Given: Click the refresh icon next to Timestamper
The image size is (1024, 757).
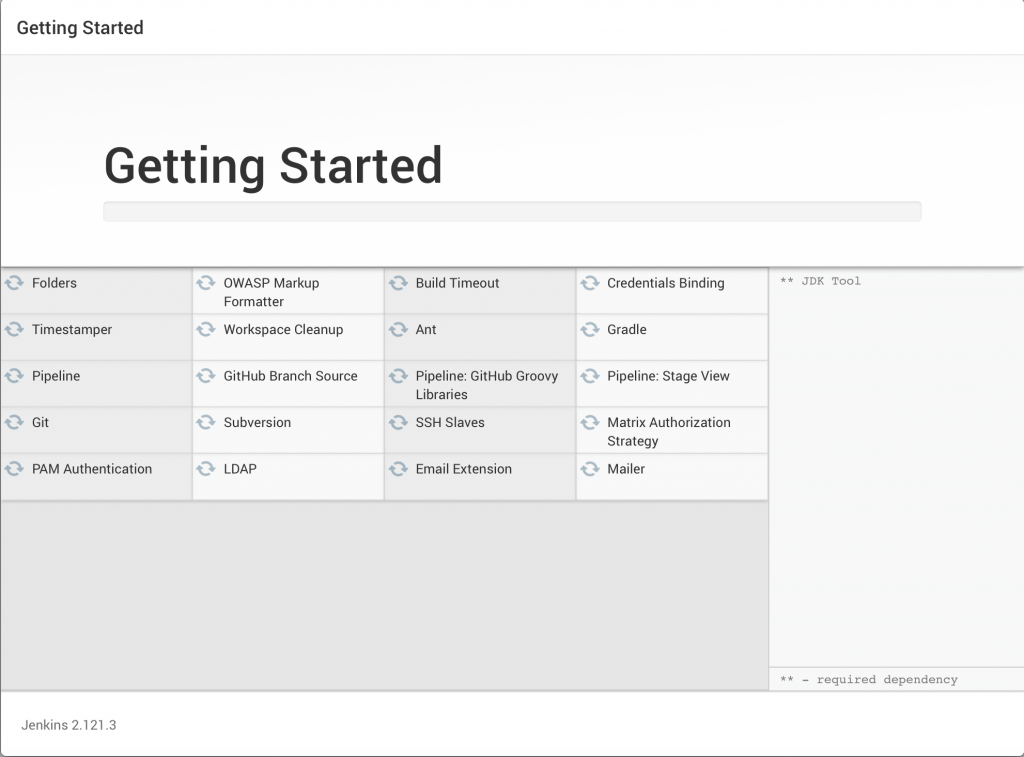Looking at the screenshot, I should tap(15, 330).
